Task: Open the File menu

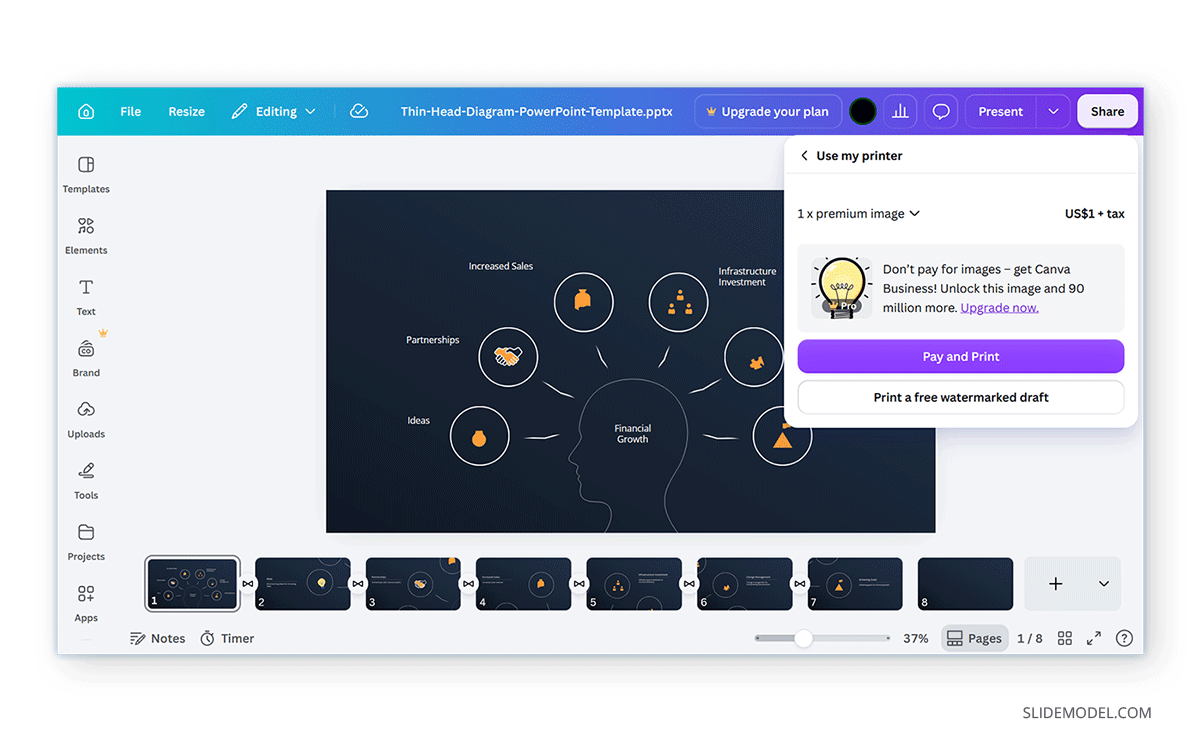Action: click(x=131, y=112)
